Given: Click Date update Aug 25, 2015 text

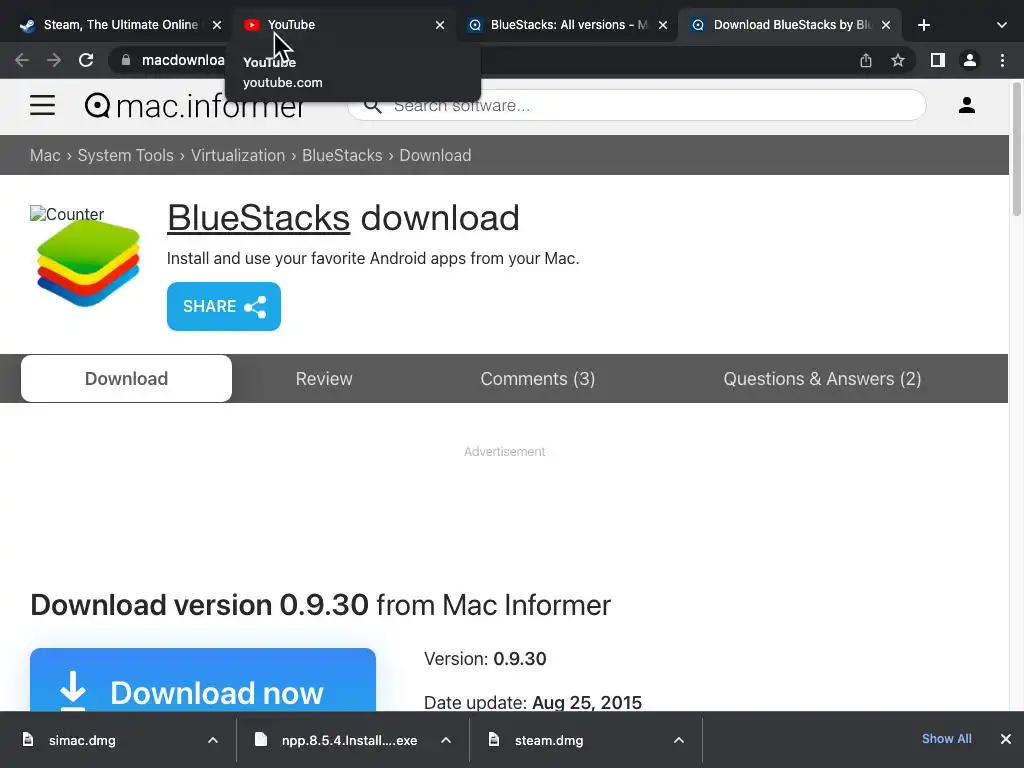Looking at the screenshot, I should pyautogui.click(x=533, y=703).
